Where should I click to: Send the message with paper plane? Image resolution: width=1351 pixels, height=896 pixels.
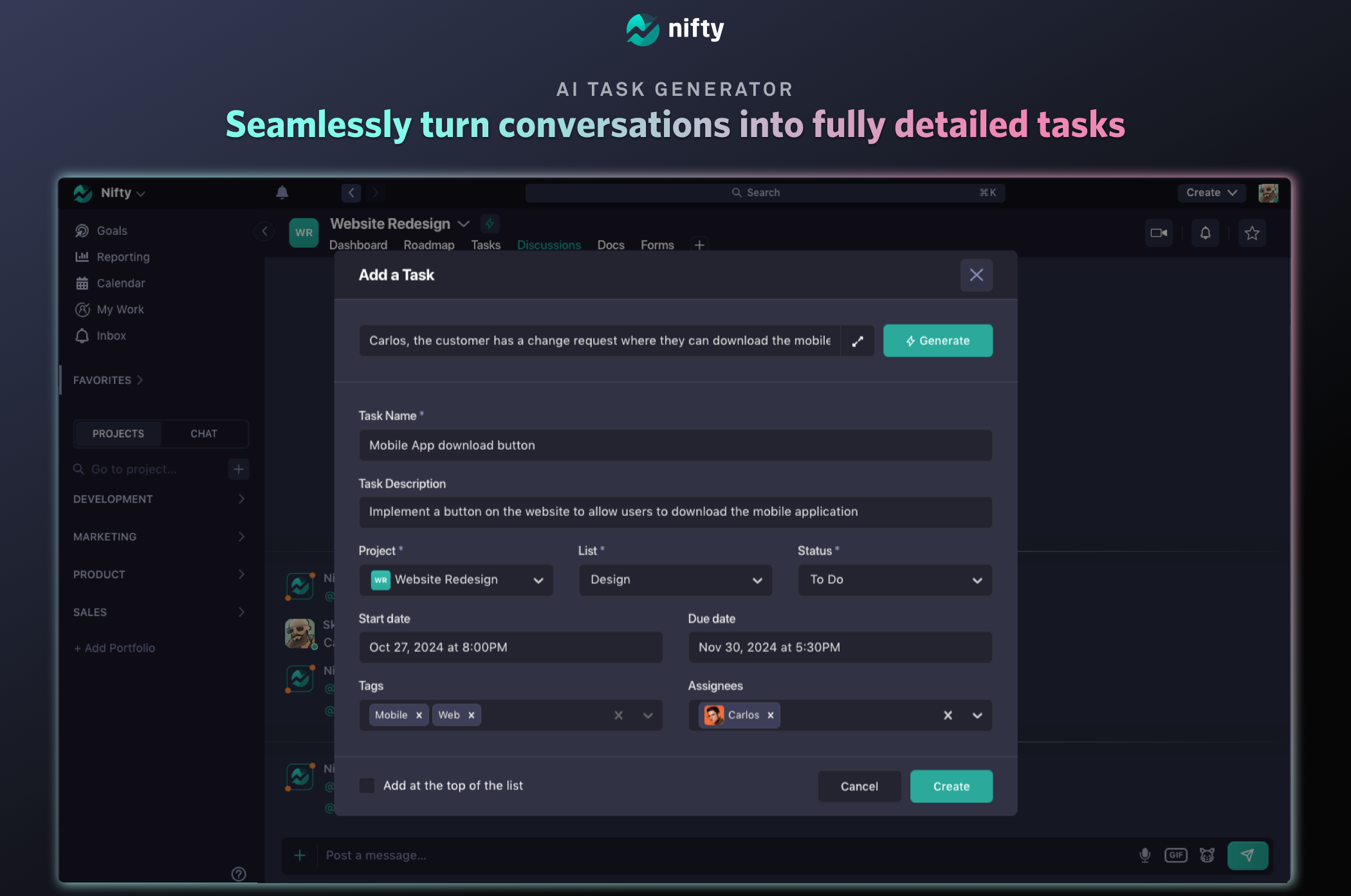click(x=1247, y=855)
